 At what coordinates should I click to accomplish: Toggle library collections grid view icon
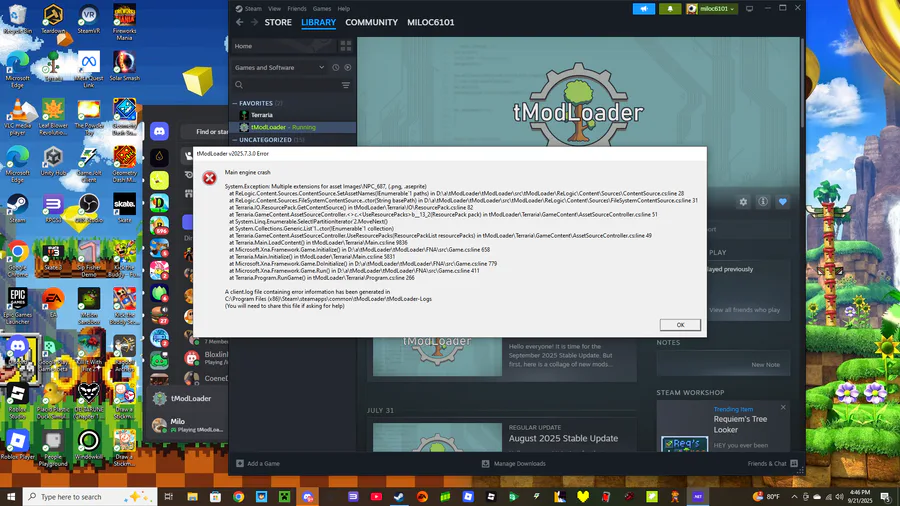(x=346, y=46)
